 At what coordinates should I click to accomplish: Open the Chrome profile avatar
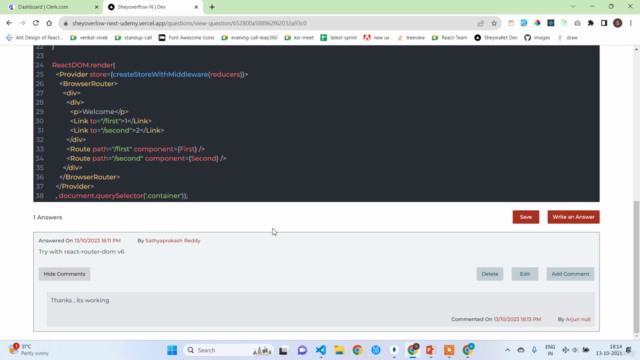pos(618,23)
